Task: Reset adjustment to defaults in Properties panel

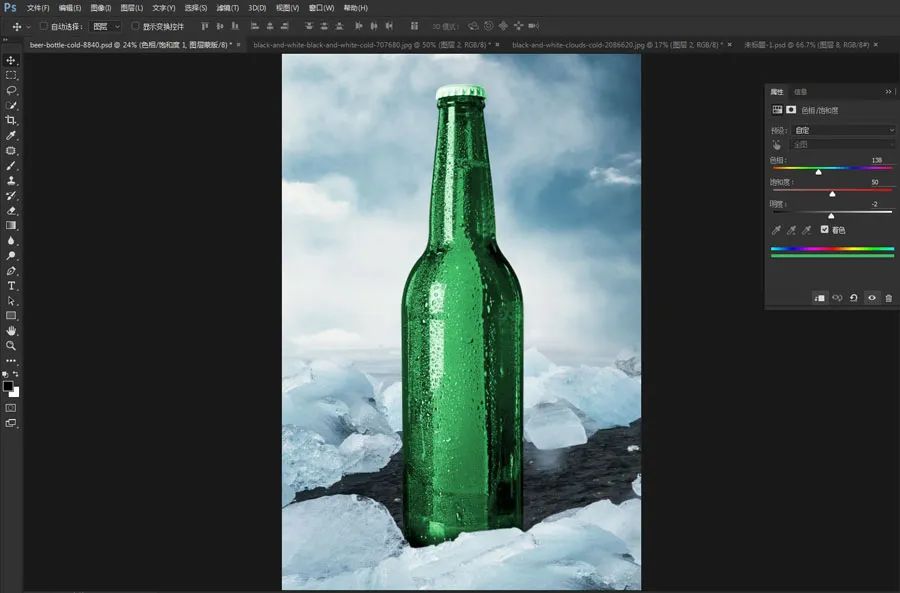Action: (854, 298)
